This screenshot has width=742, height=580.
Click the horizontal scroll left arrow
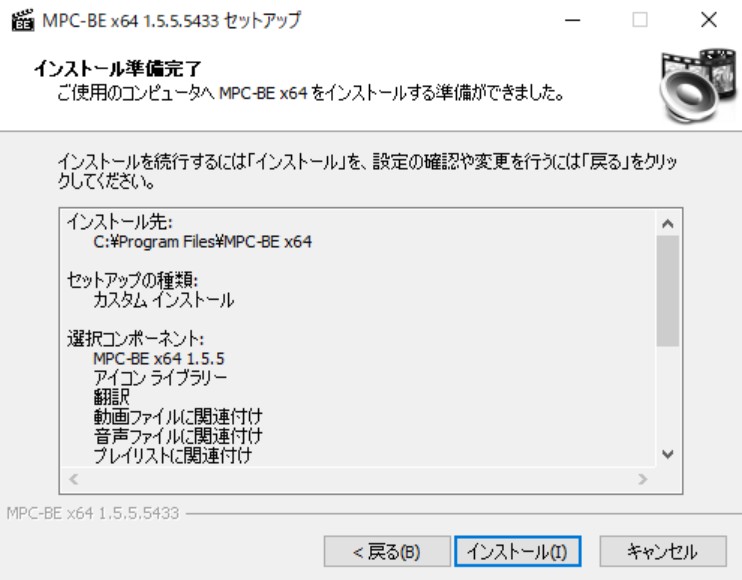coord(73,479)
